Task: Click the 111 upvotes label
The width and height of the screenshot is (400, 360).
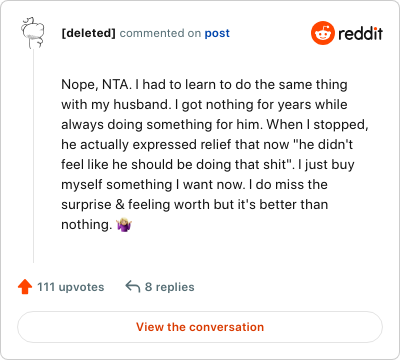Action: (x=71, y=287)
